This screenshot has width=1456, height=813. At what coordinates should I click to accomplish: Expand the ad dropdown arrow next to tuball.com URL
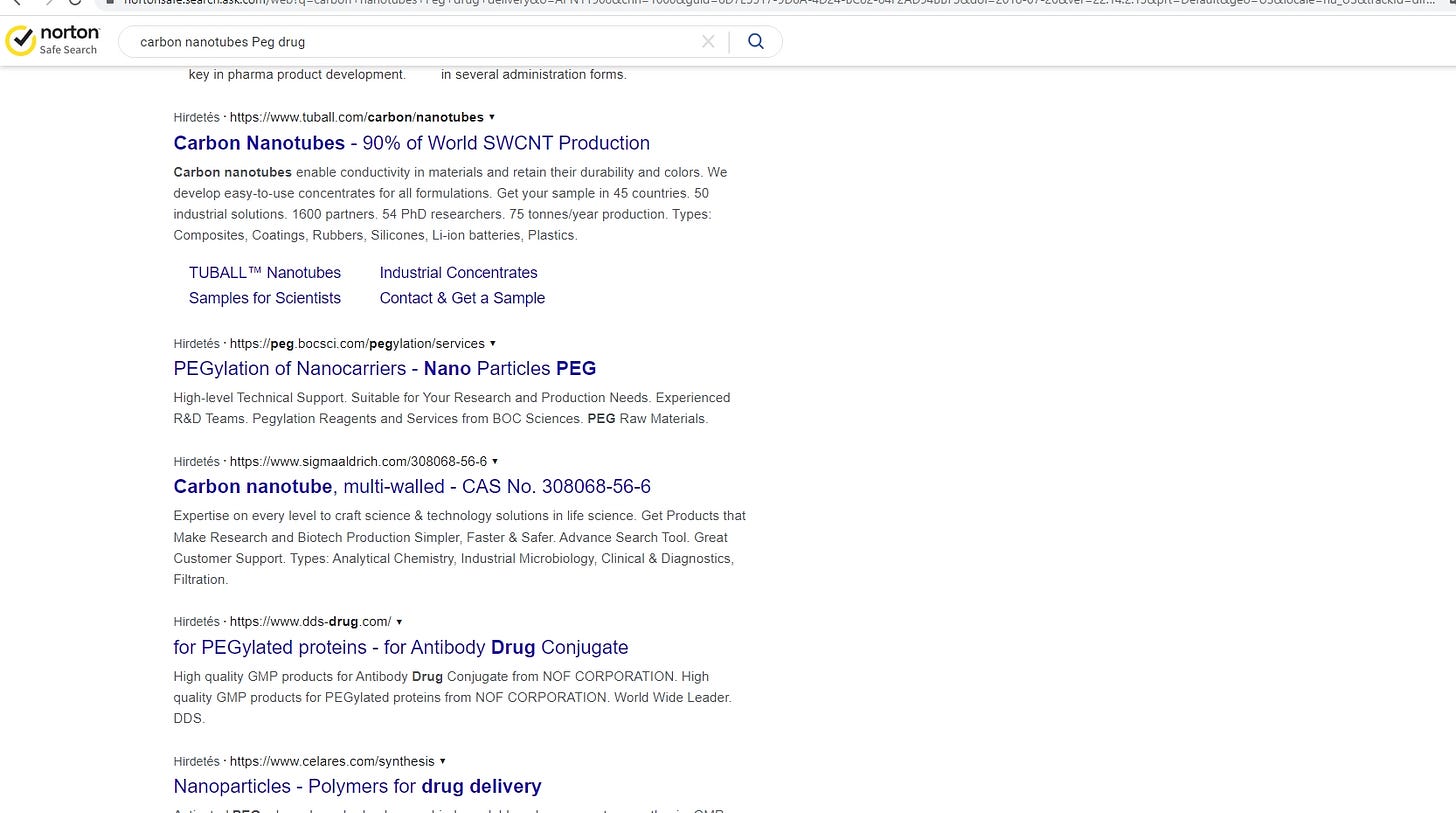(x=492, y=117)
